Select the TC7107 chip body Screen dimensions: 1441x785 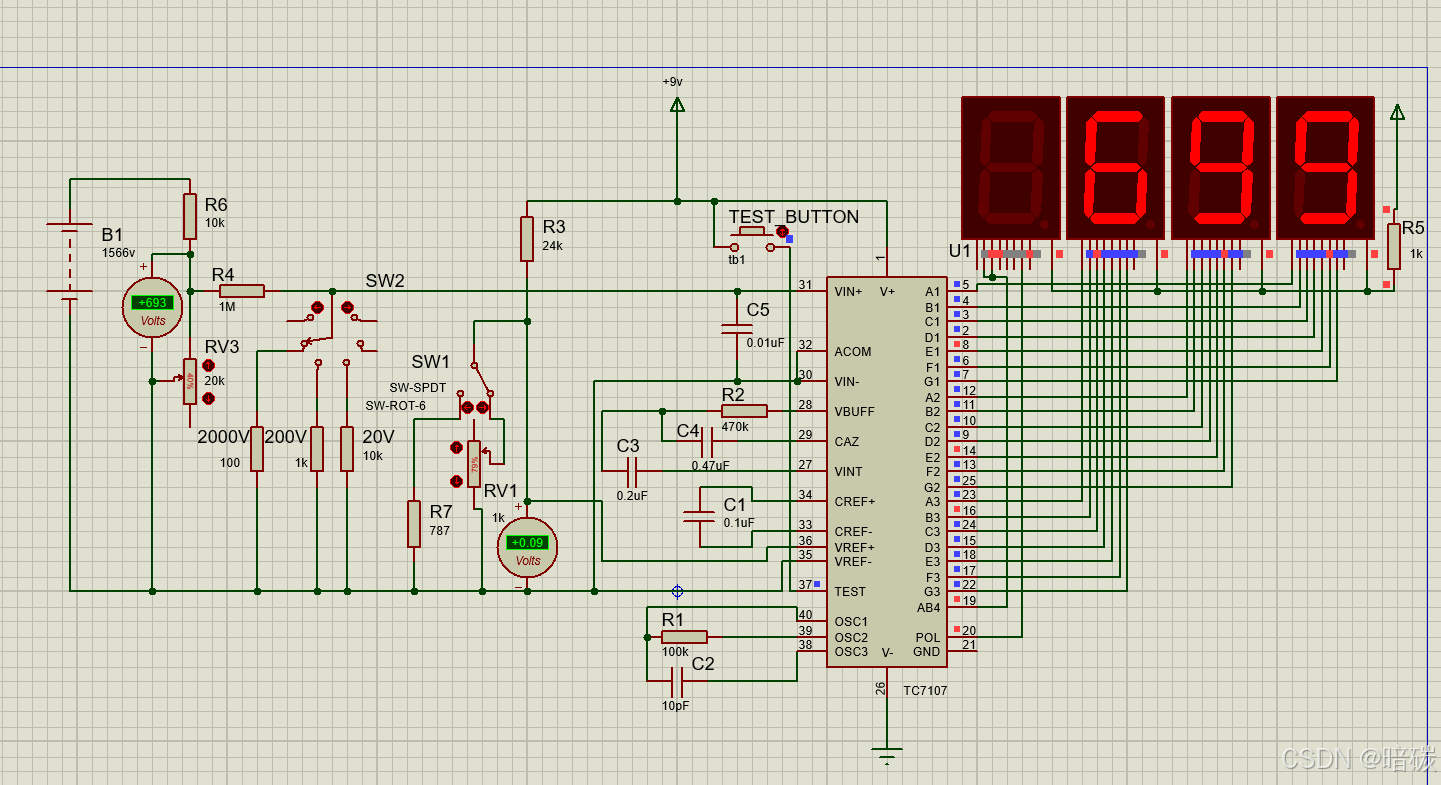coord(887,472)
